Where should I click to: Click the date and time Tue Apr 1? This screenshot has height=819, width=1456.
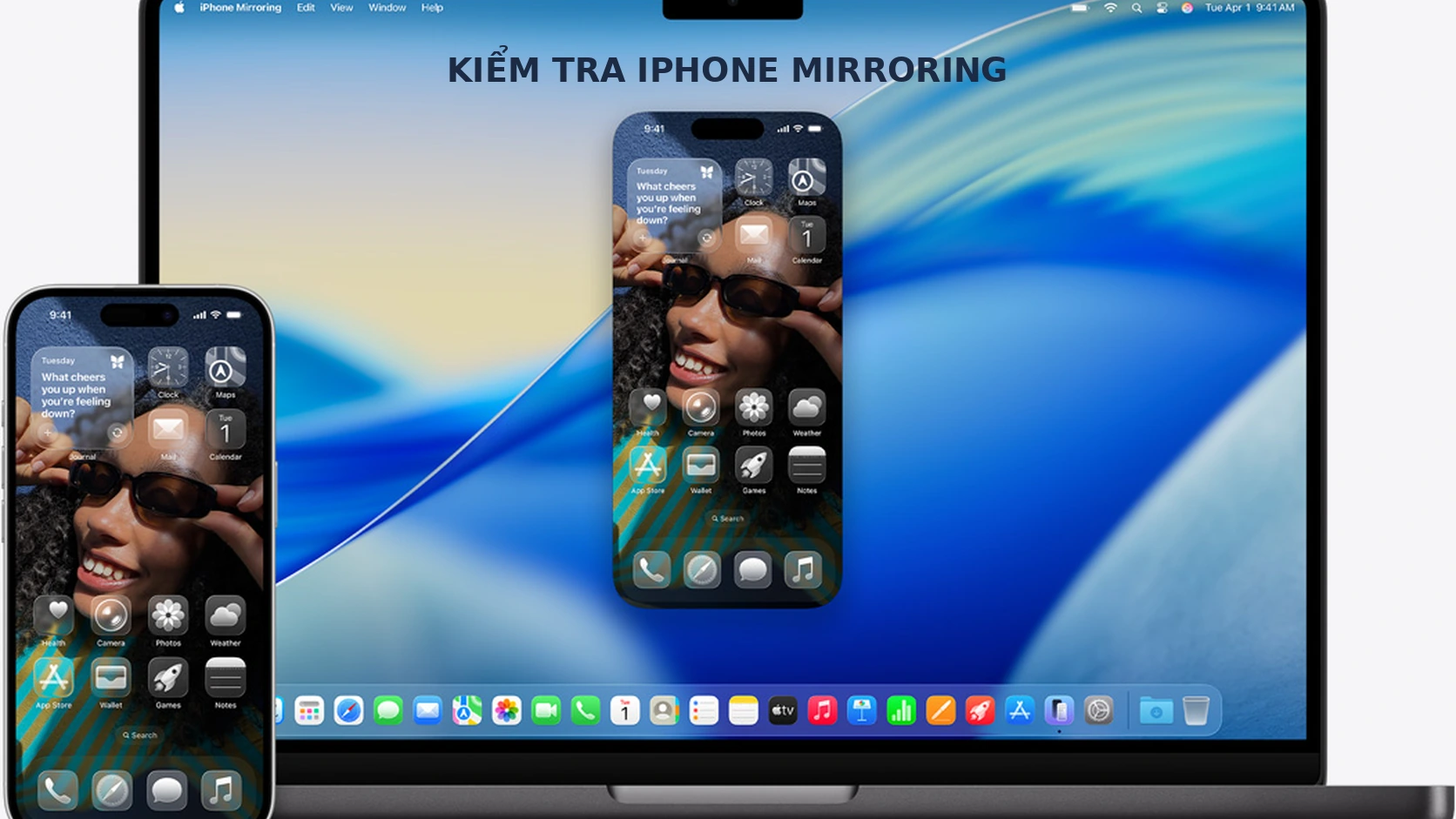1250,8
